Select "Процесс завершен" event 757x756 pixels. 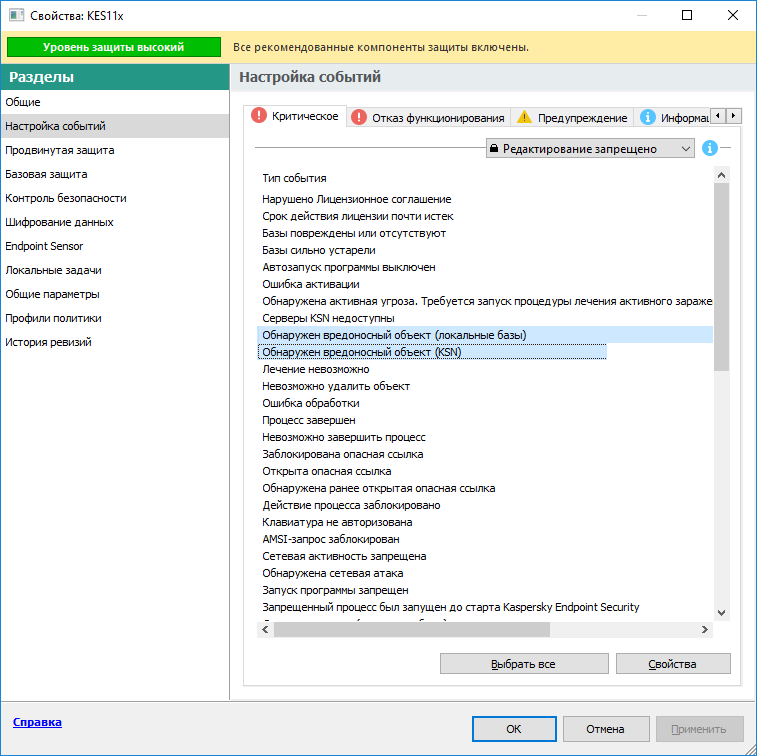pyautogui.click(x=485, y=420)
